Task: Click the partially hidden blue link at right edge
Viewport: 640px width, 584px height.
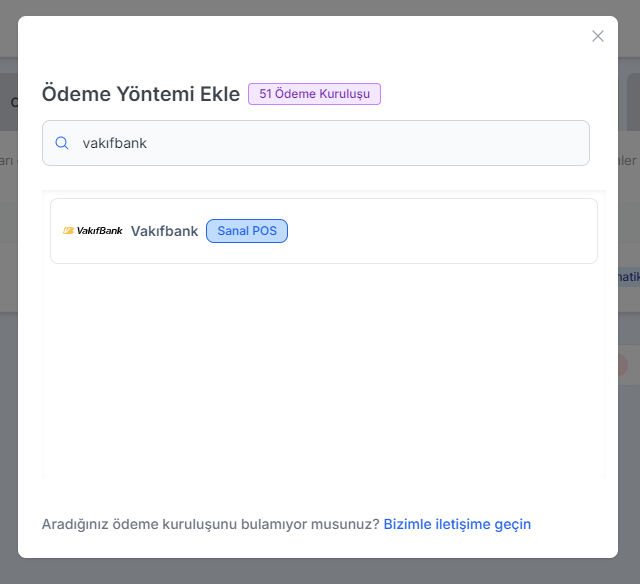Action: pyautogui.click(x=628, y=277)
